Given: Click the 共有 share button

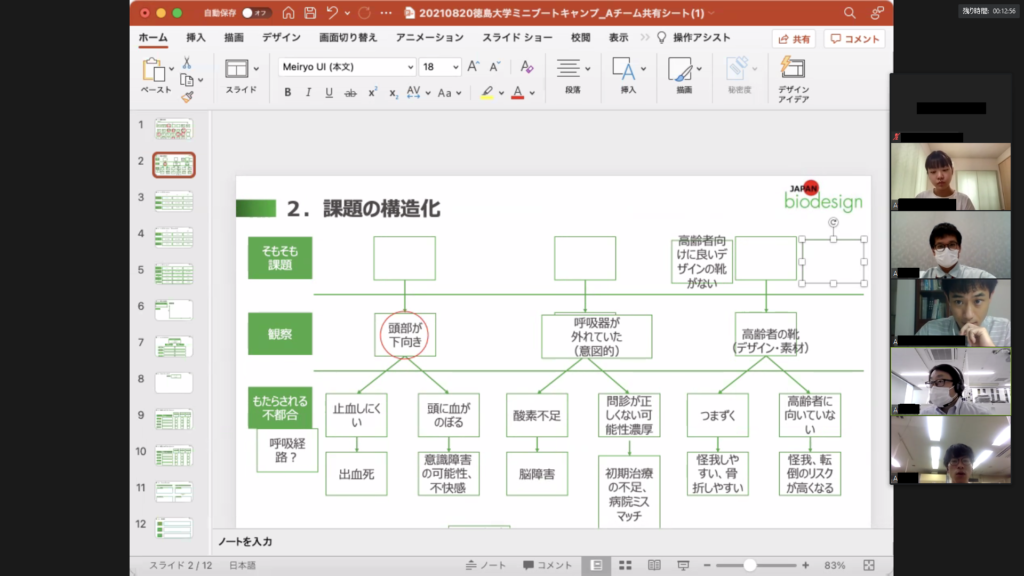Looking at the screenshot, I should 794,39.
